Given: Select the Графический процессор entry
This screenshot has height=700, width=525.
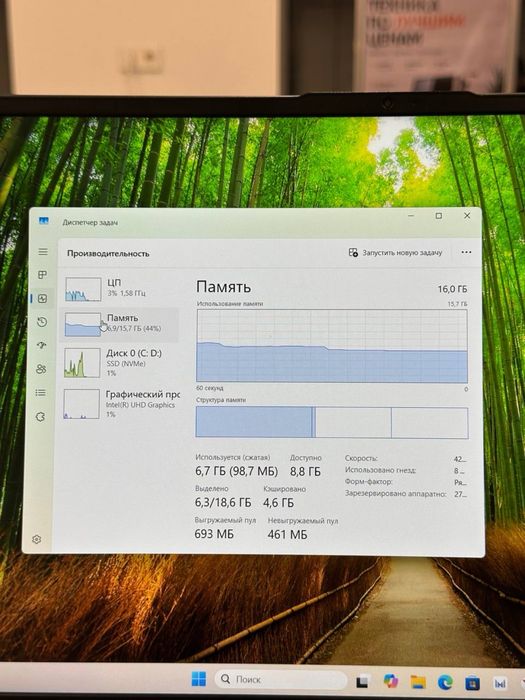Looking at the screenshot, I should coord(120,404).
